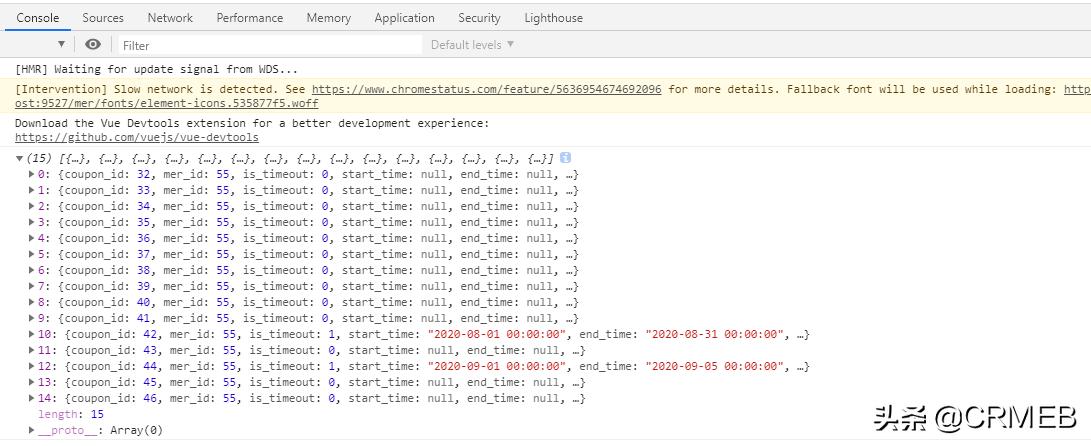
Task: Expand array item 6 with coupon_id 38
Action: (x=31, y=270)
